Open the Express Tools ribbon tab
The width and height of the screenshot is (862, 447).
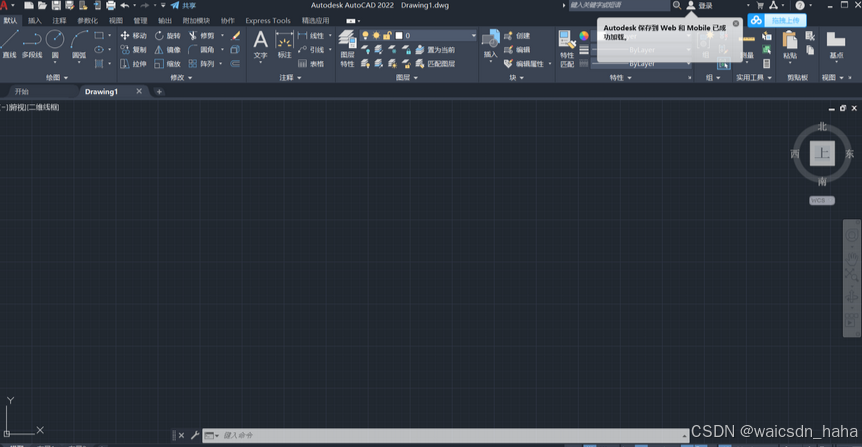tap(268, 20)
